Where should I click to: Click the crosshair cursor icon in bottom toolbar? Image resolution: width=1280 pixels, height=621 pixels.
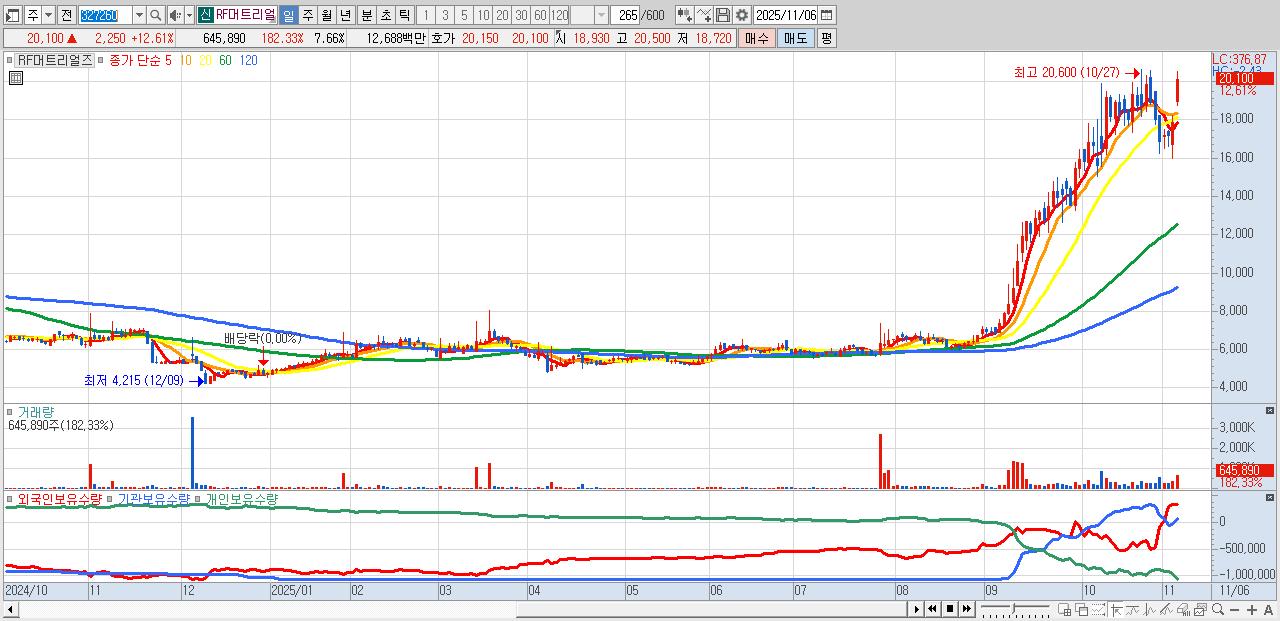tap(1116, 610)
